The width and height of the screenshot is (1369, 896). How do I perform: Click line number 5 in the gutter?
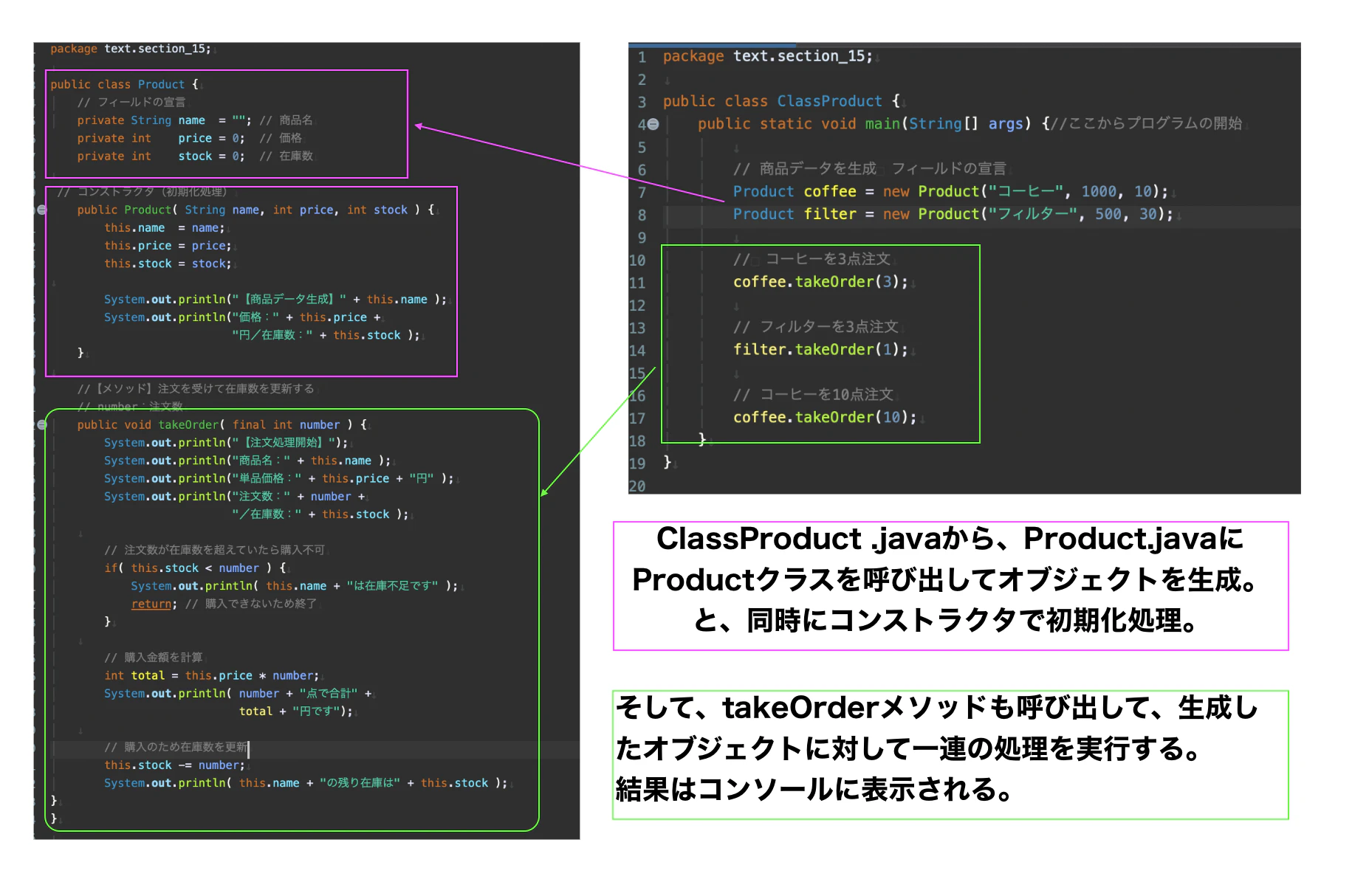(x=642, y=148)
